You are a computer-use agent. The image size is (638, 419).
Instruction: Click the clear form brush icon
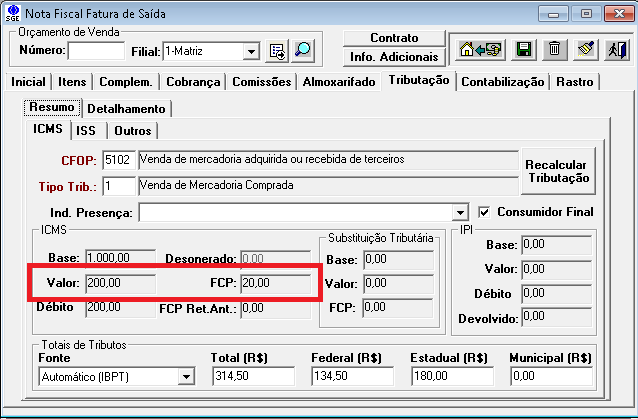587,48
